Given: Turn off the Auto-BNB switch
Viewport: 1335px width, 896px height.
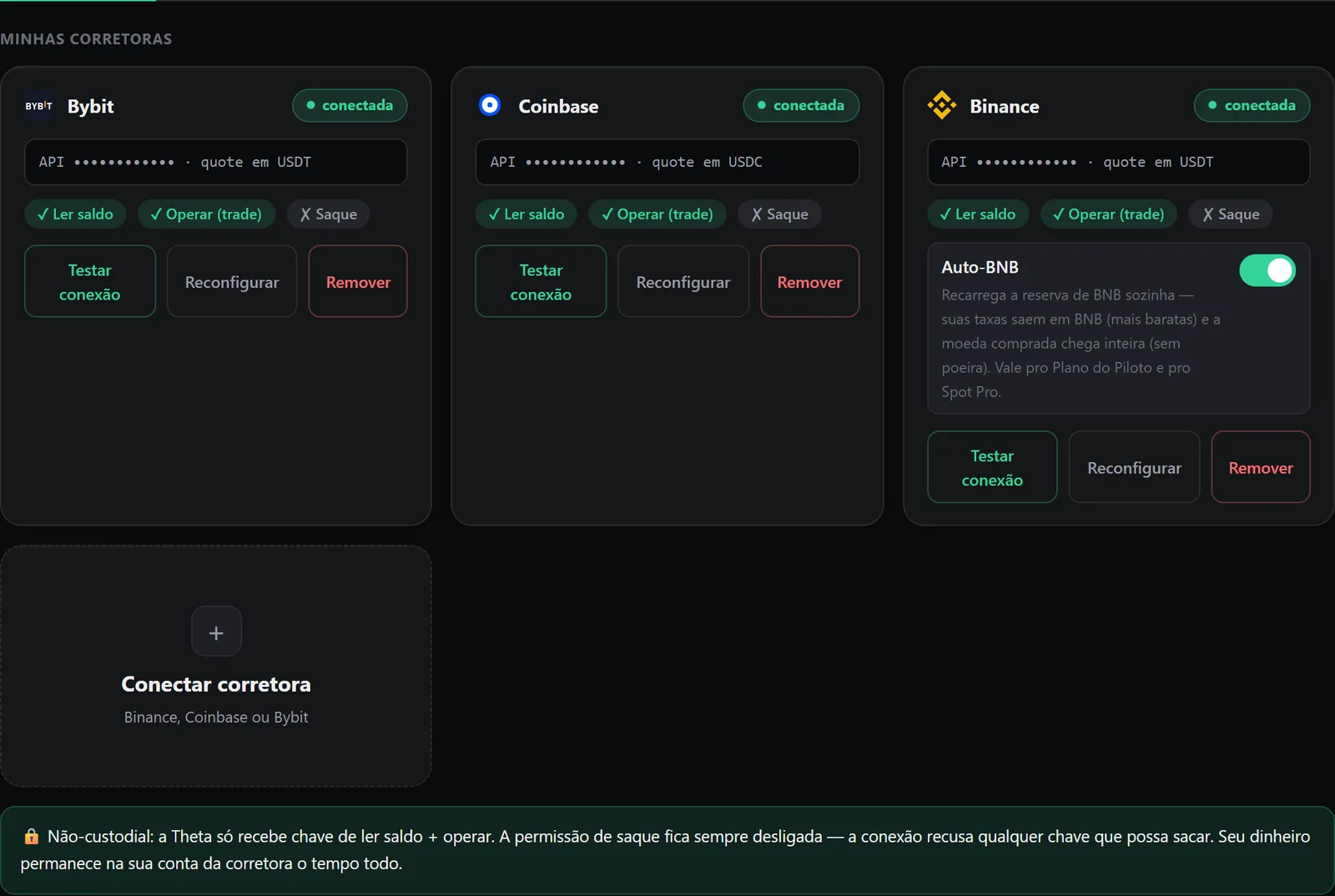Looking at the screenshot, I should coord(1267,270).
